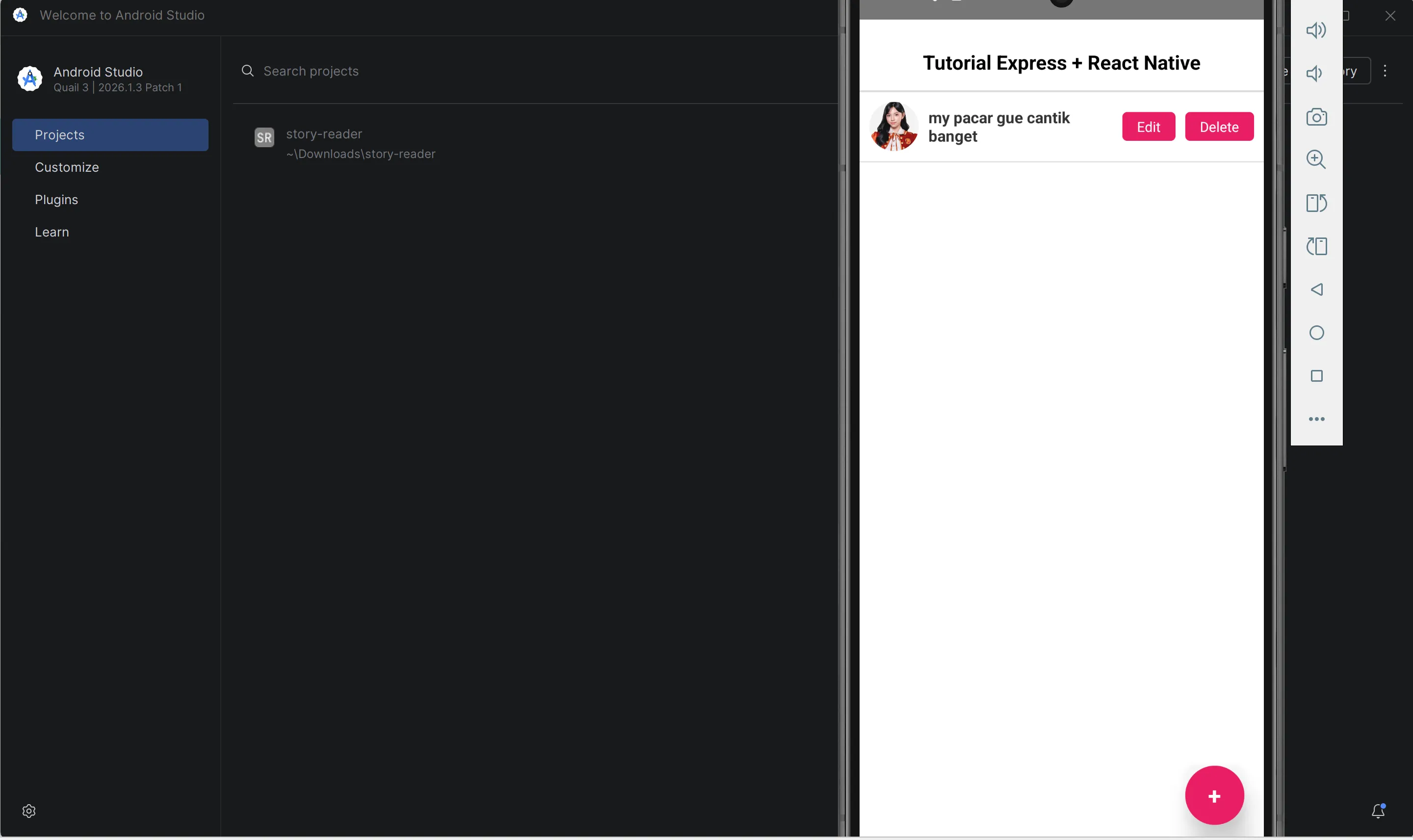The width and height of the screenshot is (1413, 840).
Task: Rotate emulator device right
Action: pyautogui.click(x=1316, y=203)
